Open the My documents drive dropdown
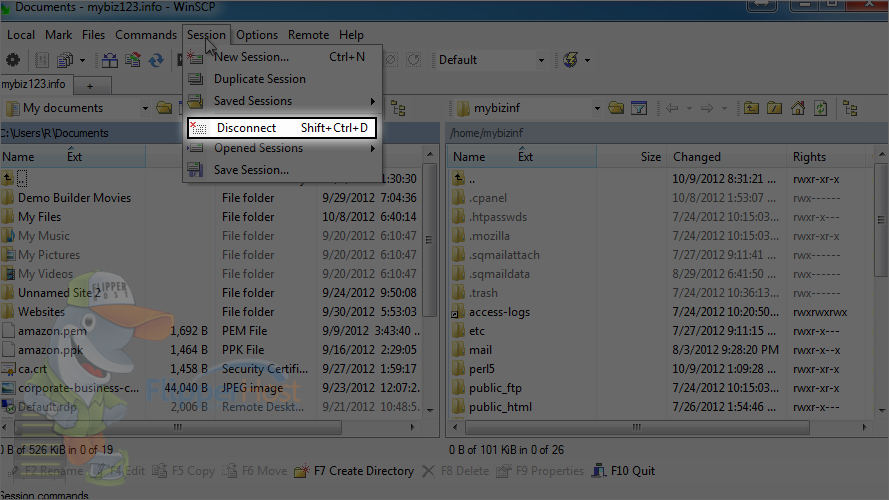889x500 pixels. pyautogui.click(x=145, y=108)
